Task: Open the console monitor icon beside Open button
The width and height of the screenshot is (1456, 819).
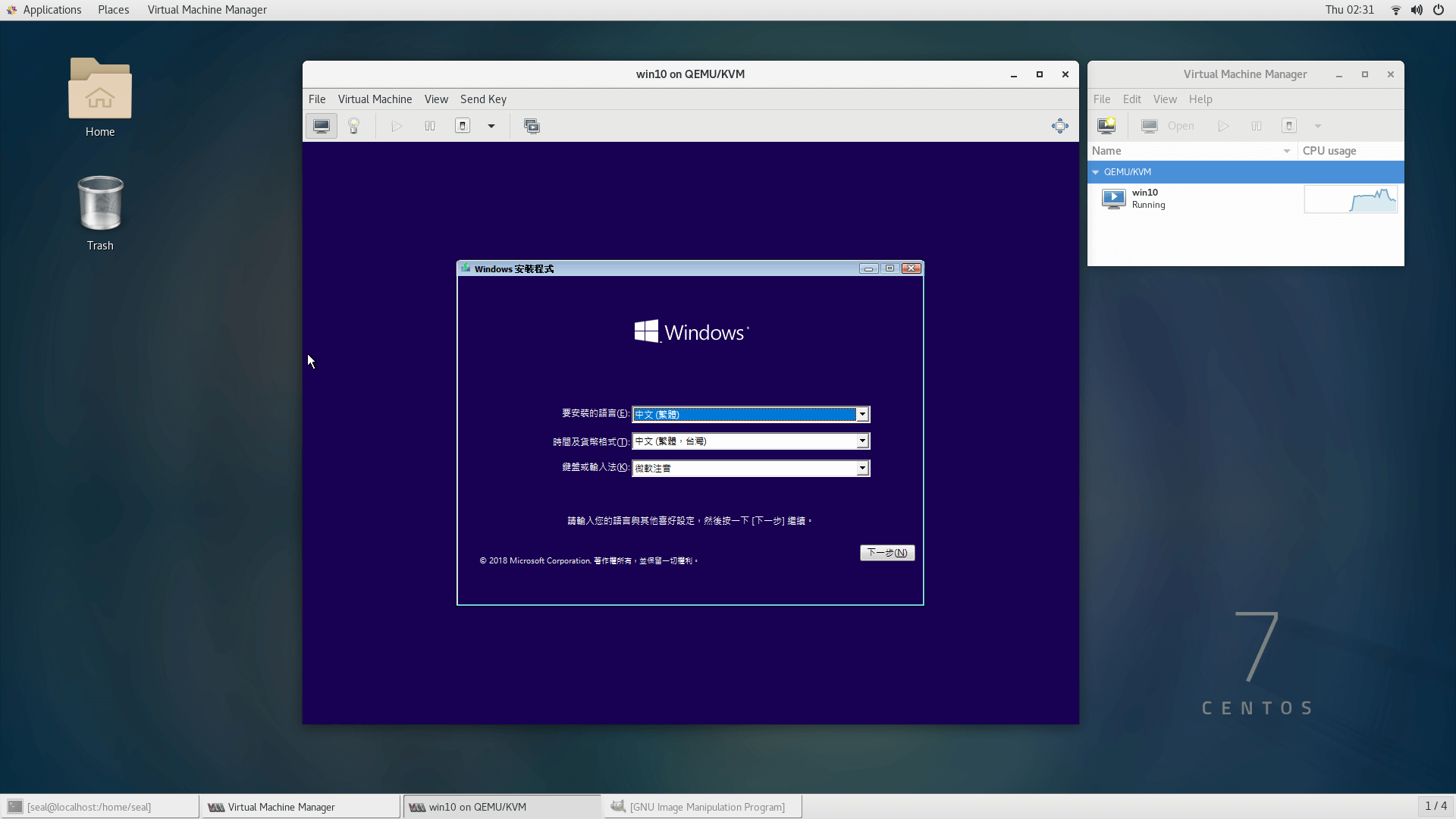Action: pyautogui.click(x=1150, y=126)
